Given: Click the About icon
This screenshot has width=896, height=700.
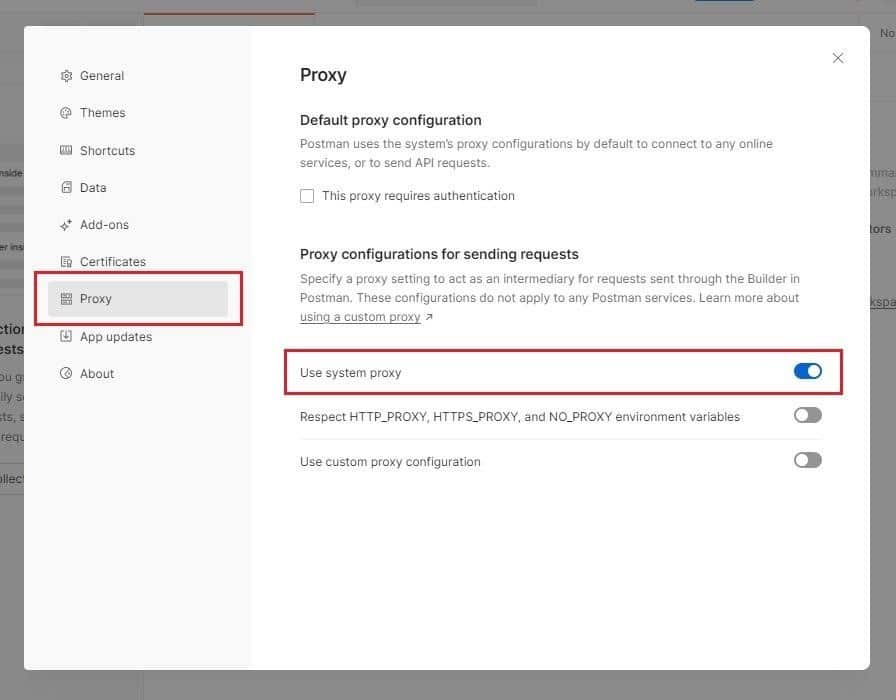Looking at the screenshot, I should (x=66, y=373).
